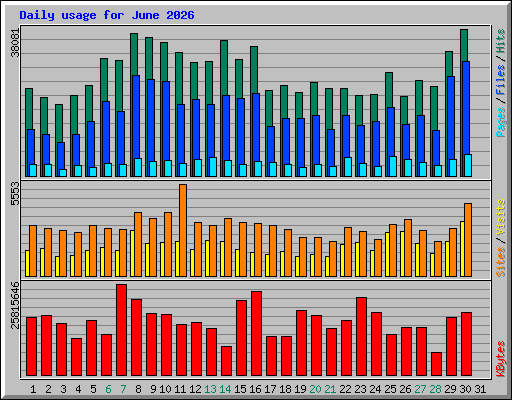Click day label 16 on the x-axis
This screenshot has width=512, height=400.
click(255, 389)
